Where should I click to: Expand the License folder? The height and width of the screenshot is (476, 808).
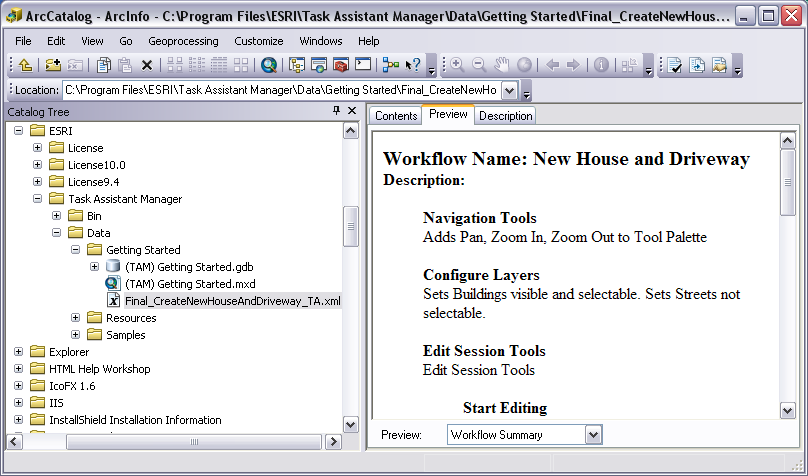(x=38, y=148)
